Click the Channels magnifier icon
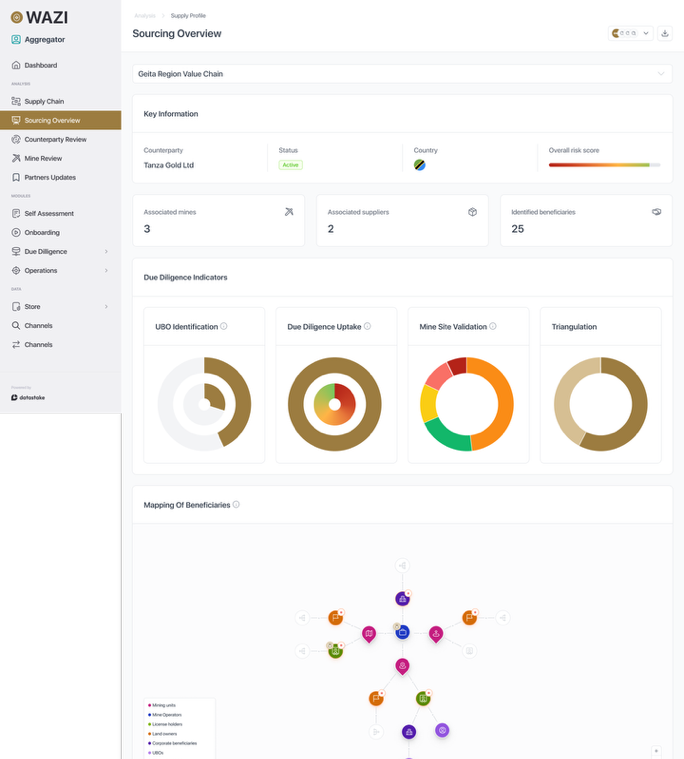This screenshot has height=759, width=684. click(16, 325)
